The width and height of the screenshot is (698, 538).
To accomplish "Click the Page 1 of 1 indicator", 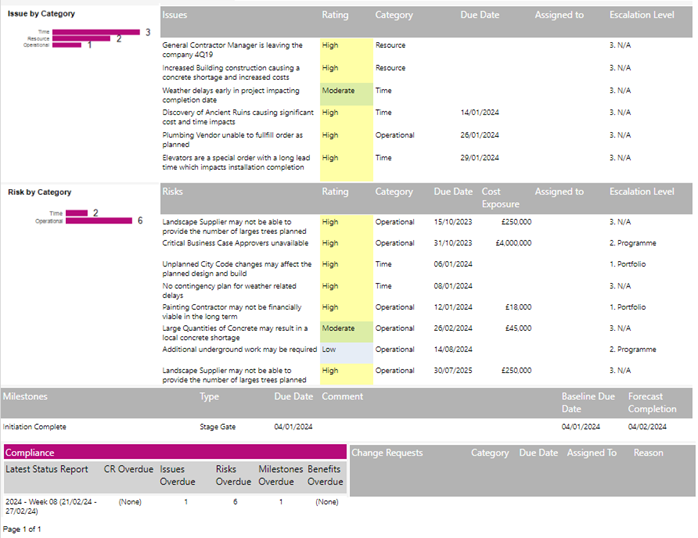I will coord(22,528).
